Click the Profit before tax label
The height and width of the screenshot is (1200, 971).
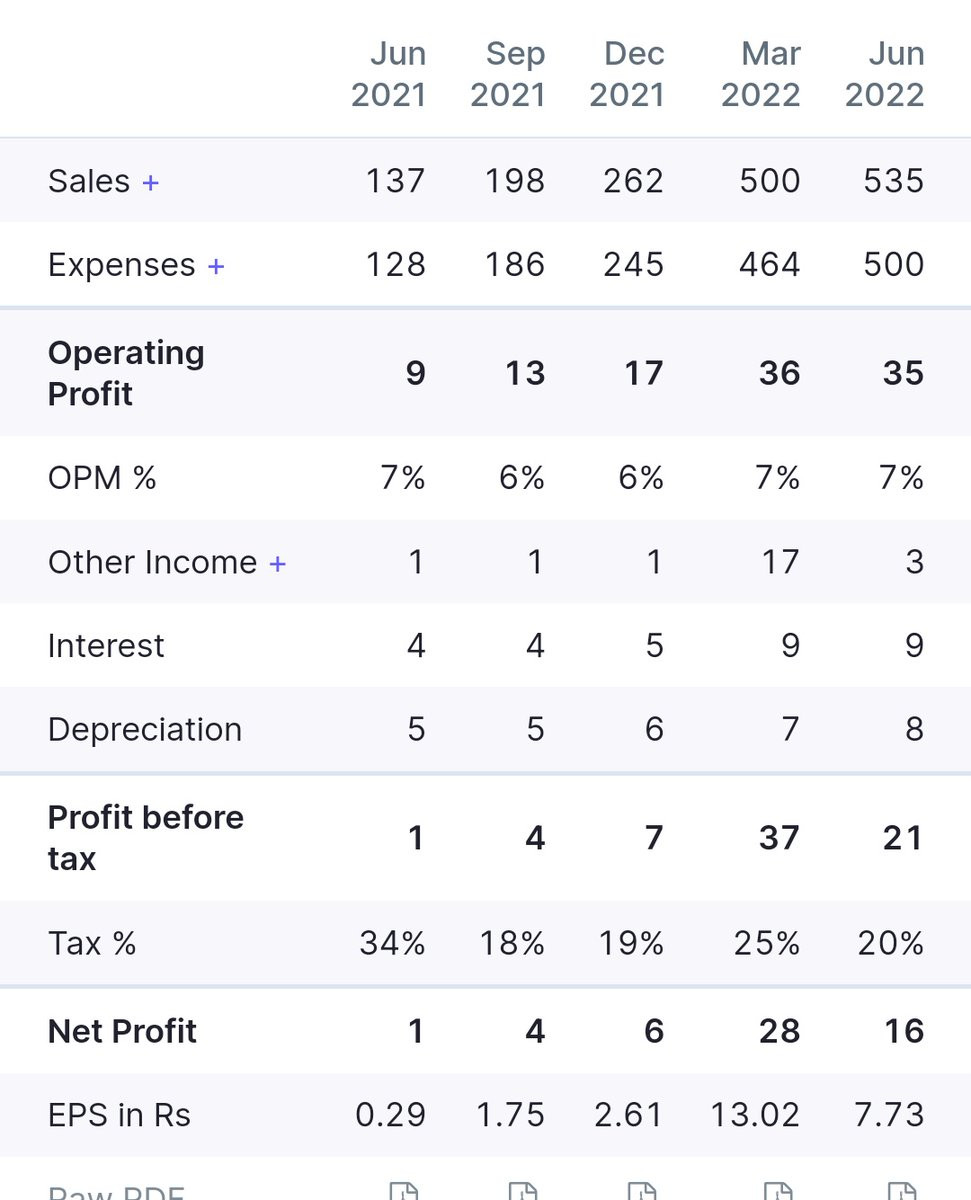click(x=146, y=838)
